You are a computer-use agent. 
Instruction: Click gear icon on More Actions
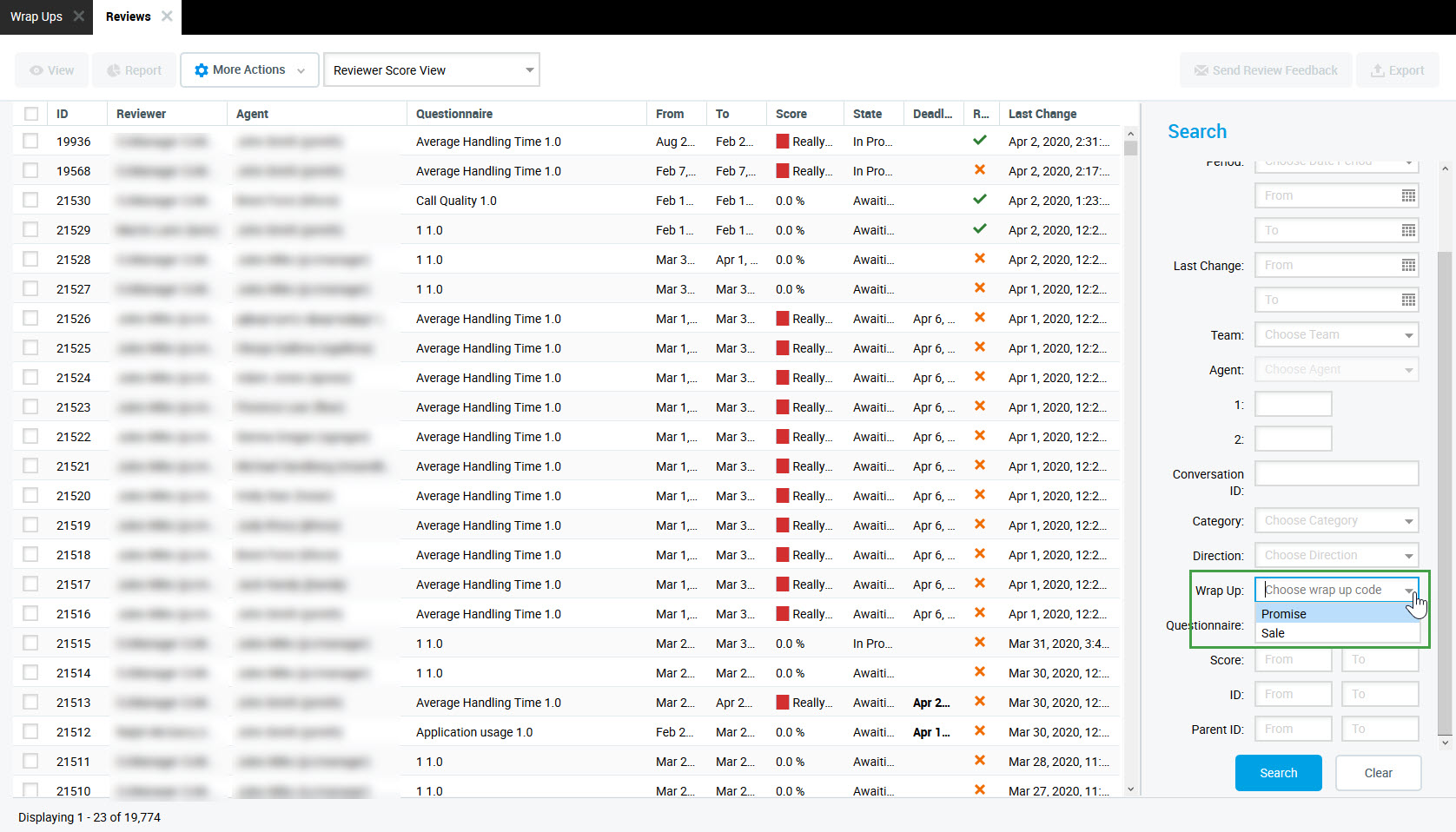pyautogui.click(x=202, y=70)
